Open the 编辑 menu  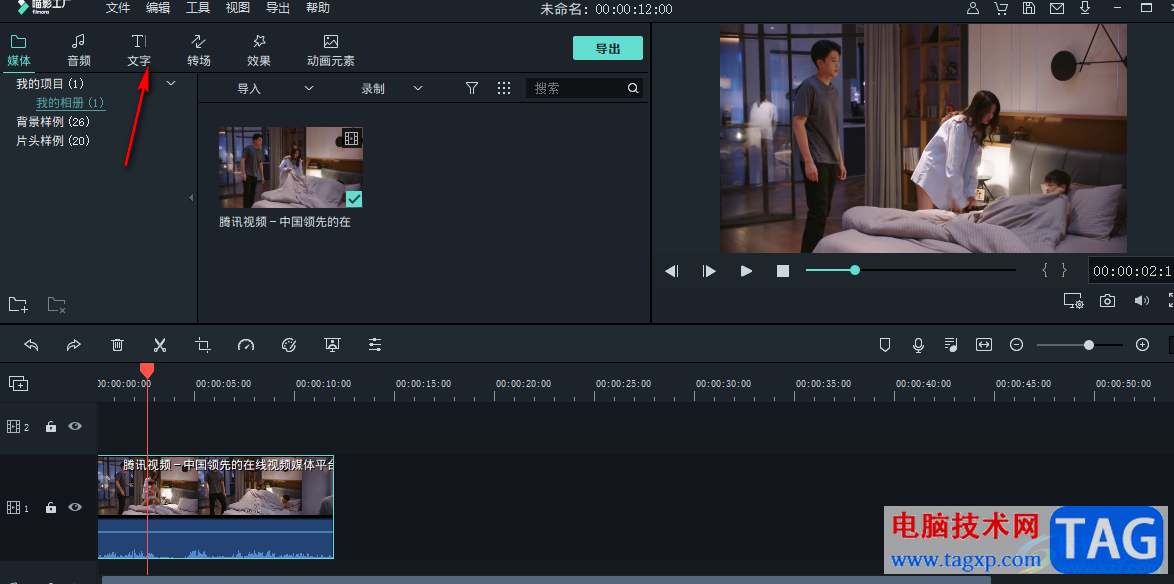click(x=158, y=8)
